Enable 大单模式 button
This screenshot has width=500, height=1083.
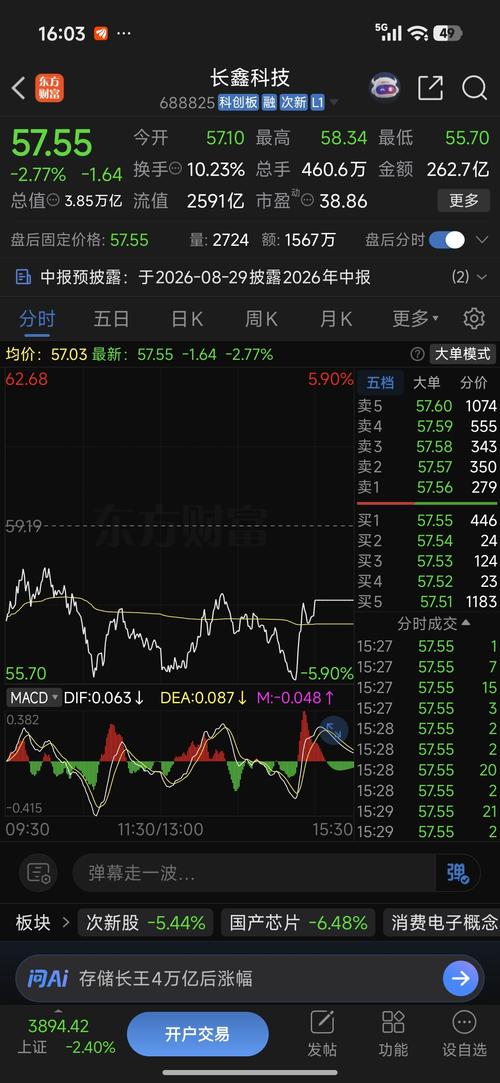pos(463,354)
